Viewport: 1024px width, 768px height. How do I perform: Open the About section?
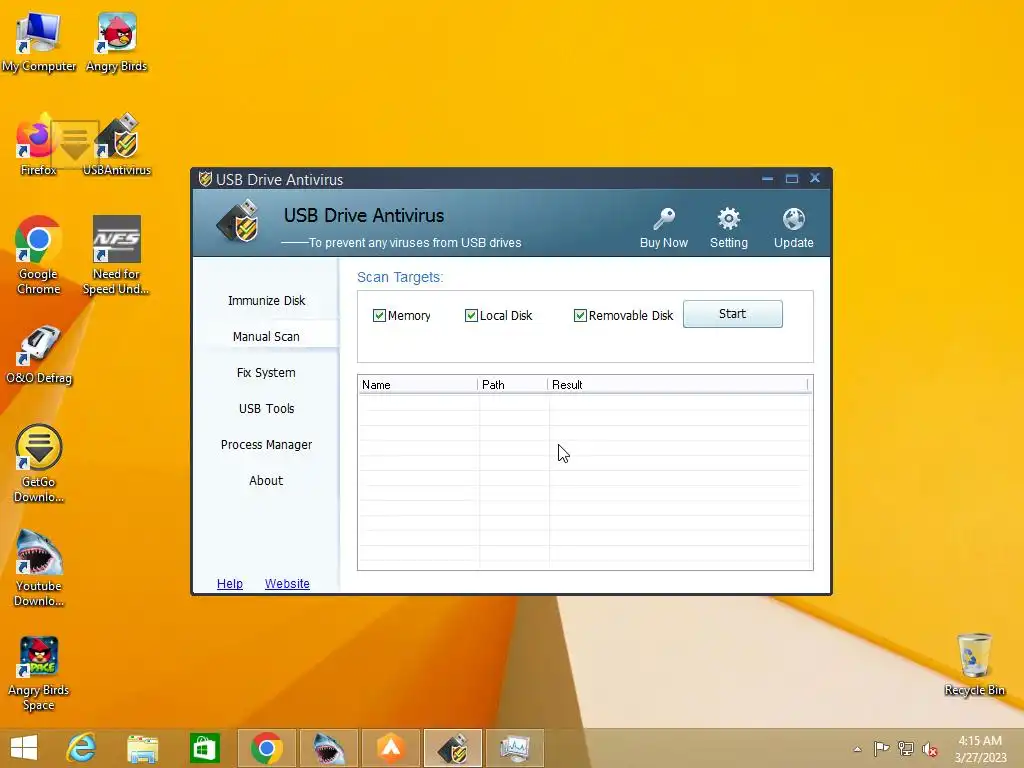point(266,480)
